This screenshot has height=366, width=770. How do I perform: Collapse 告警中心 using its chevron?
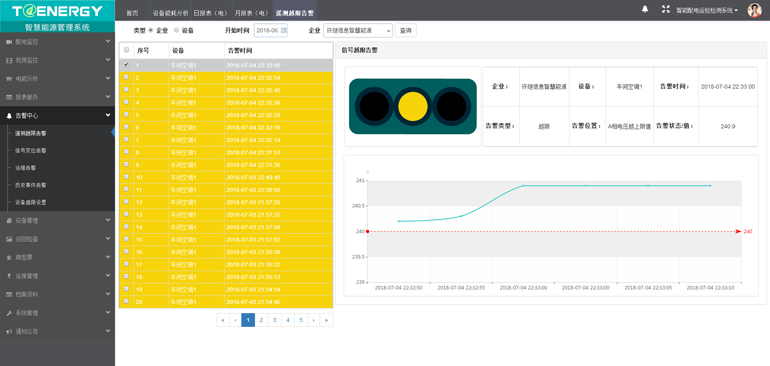pyautogui.click(x=108, y=116)
